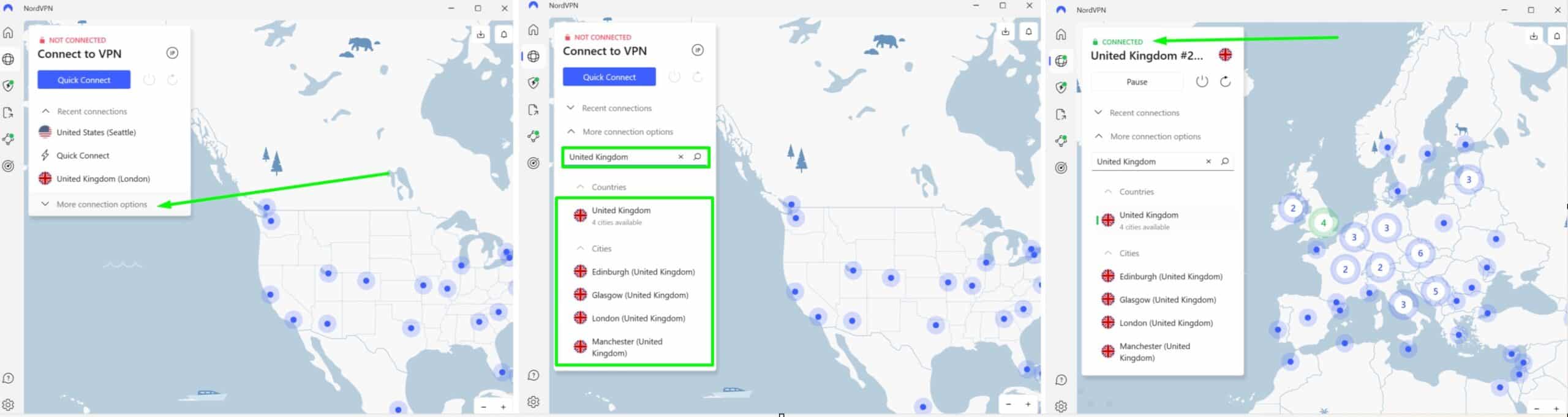This screenshot has width=1568, height=417.
Task: Click Pause button in right window
Action: pyautogui.click(x=1137, y=82)
